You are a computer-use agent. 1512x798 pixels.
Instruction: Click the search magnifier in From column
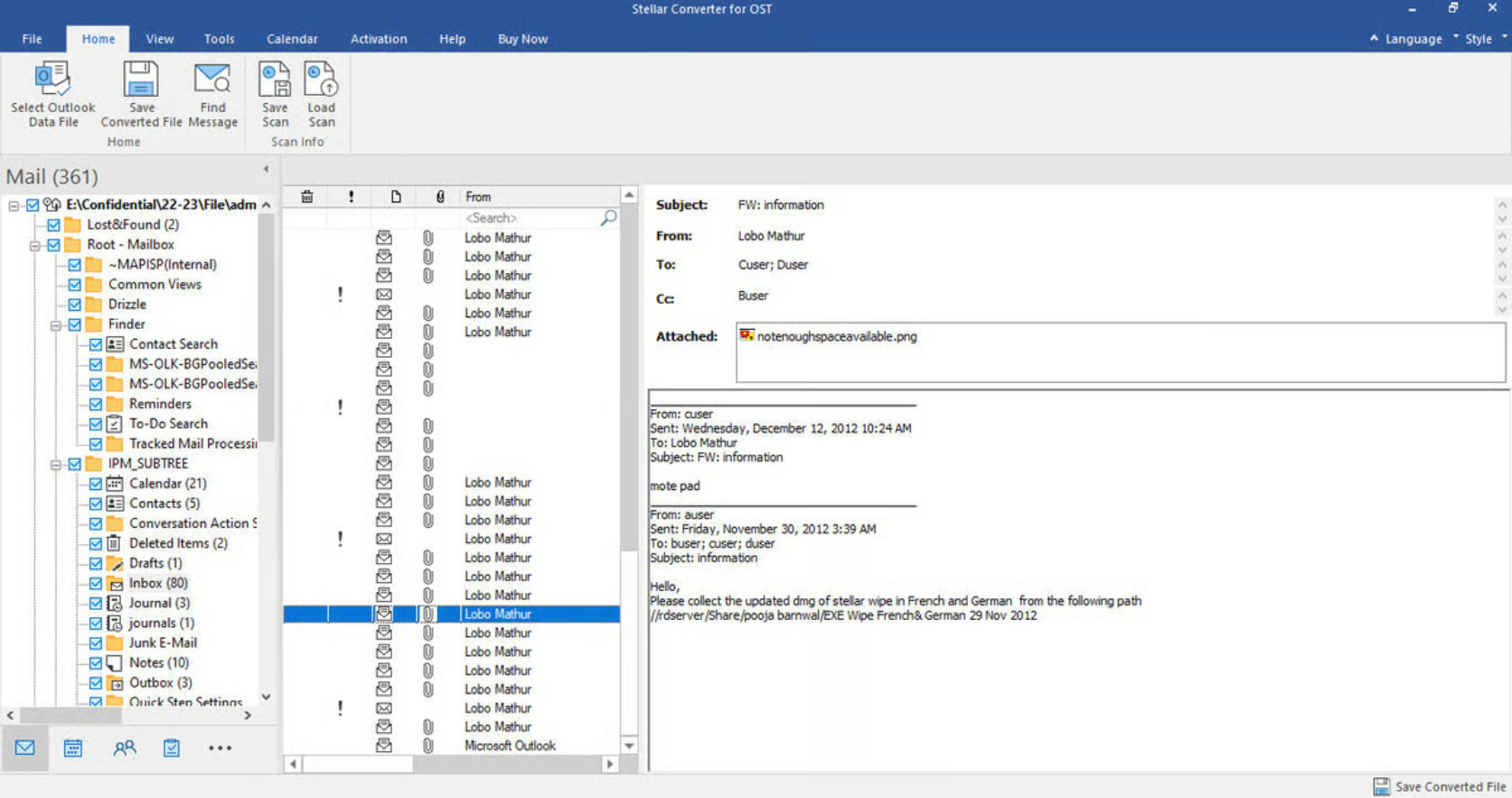click(608, 218)
